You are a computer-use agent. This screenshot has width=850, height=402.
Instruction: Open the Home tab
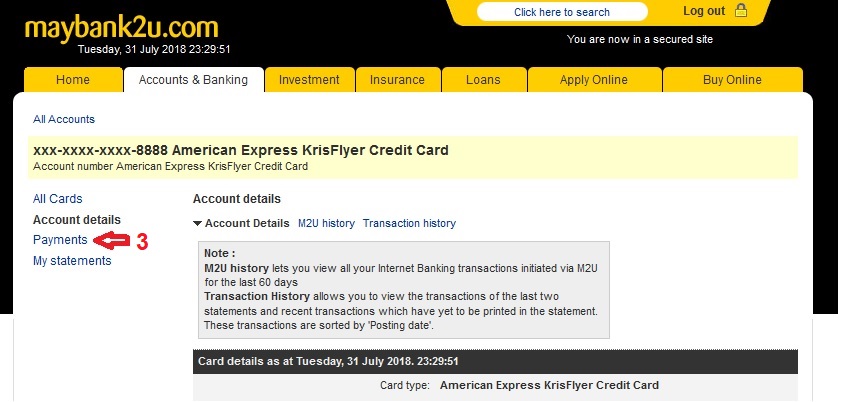point(73,80)
